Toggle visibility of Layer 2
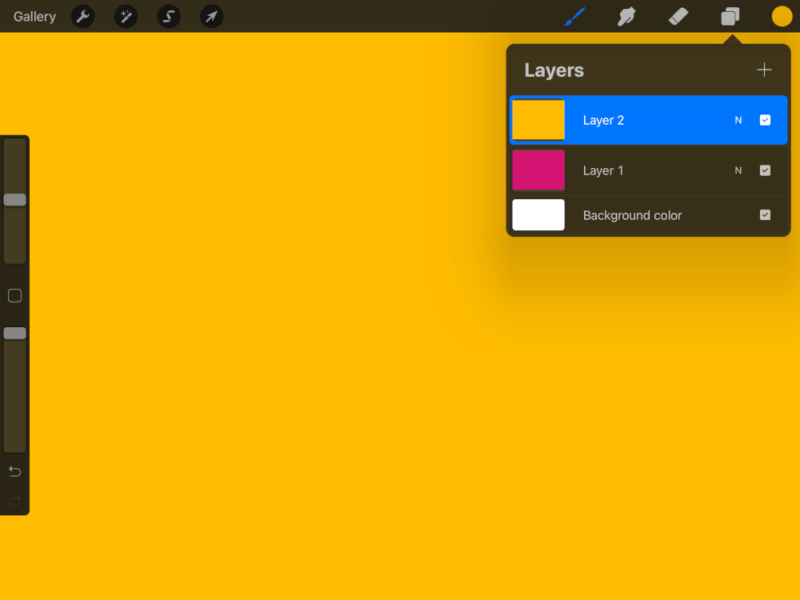Screen dimensions: 800x600 click(766, 119)
